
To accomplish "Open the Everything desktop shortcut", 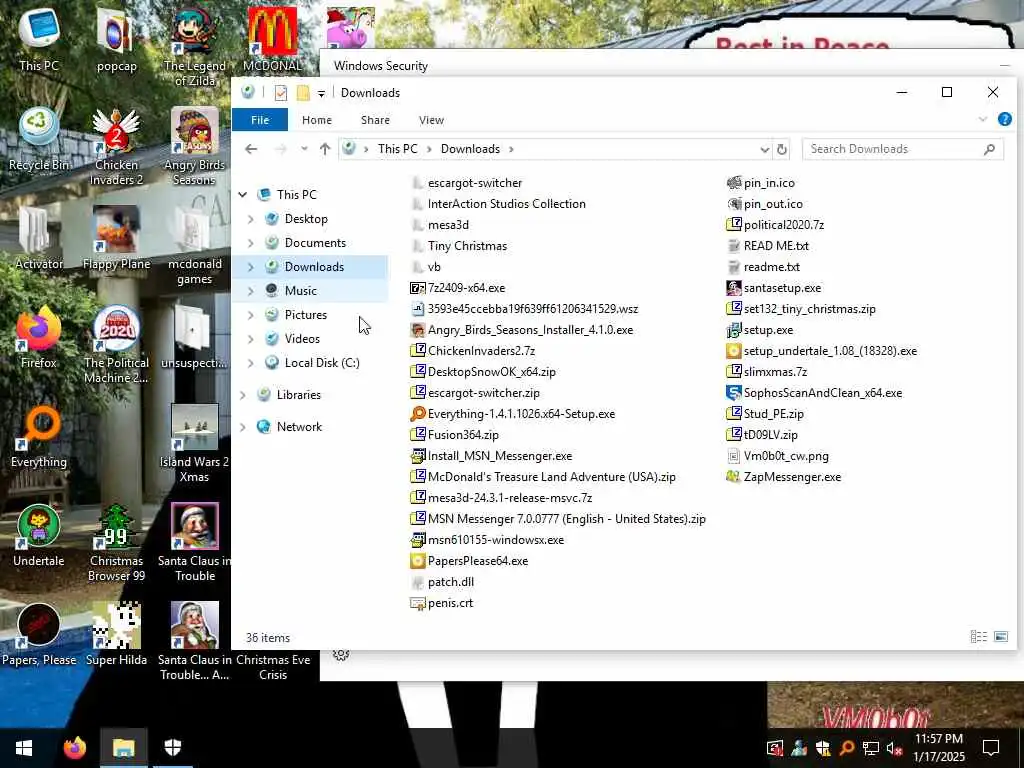I will 39,436.
